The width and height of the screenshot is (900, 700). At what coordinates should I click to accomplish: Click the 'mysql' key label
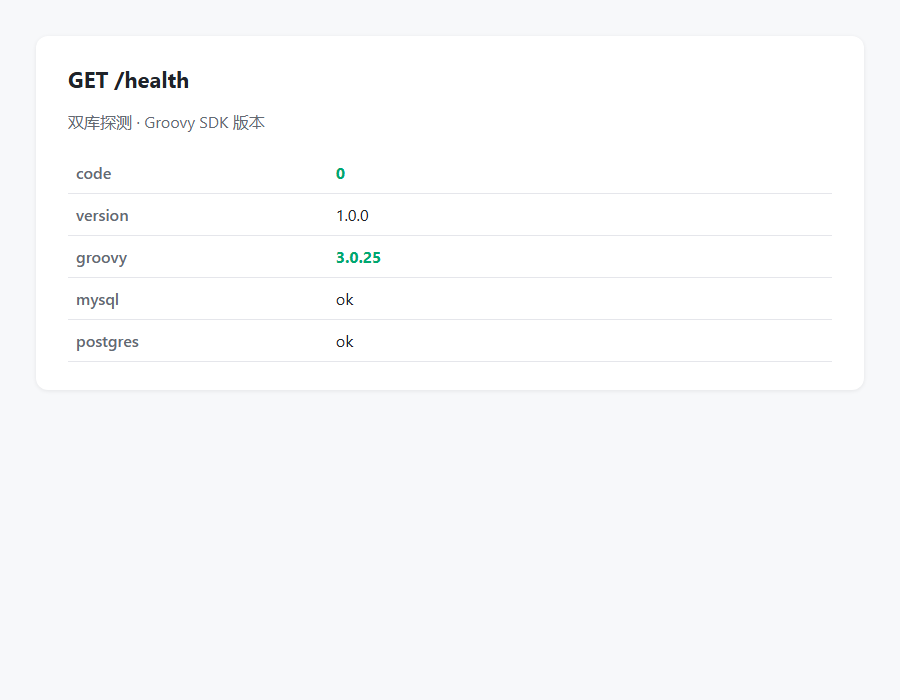pos(98,300)
